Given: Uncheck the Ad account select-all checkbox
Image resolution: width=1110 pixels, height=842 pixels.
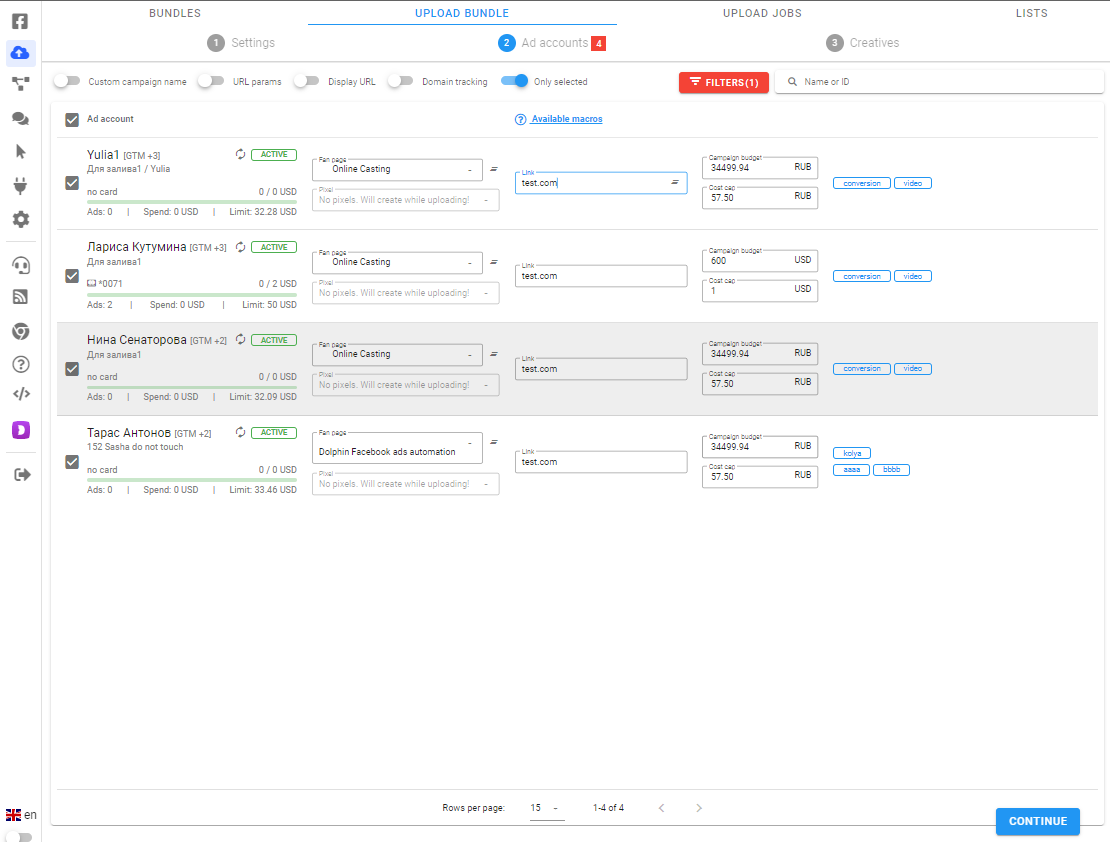Looking at the screenshot, I should coord(72,120).
